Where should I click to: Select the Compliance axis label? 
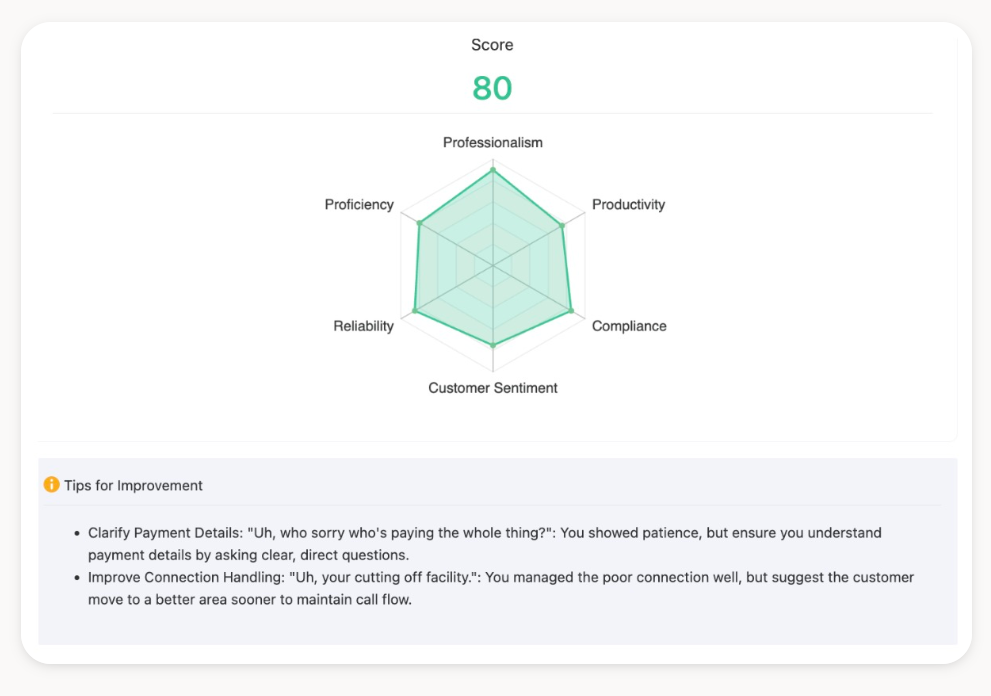(x=629, y=326)
